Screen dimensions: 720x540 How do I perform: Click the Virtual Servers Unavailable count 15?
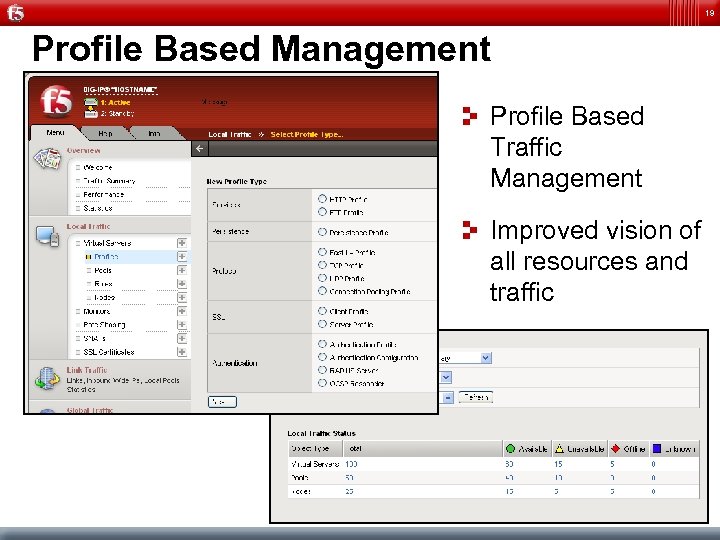[x=558, y=464]
